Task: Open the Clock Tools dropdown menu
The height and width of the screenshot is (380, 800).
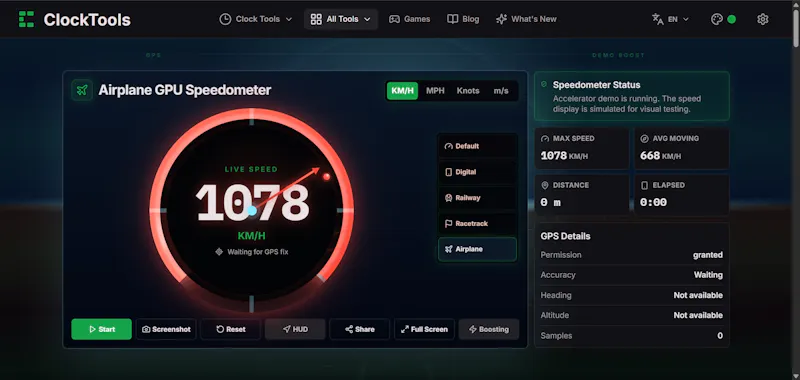Action: pyautogui.click(x=256, y=19)
